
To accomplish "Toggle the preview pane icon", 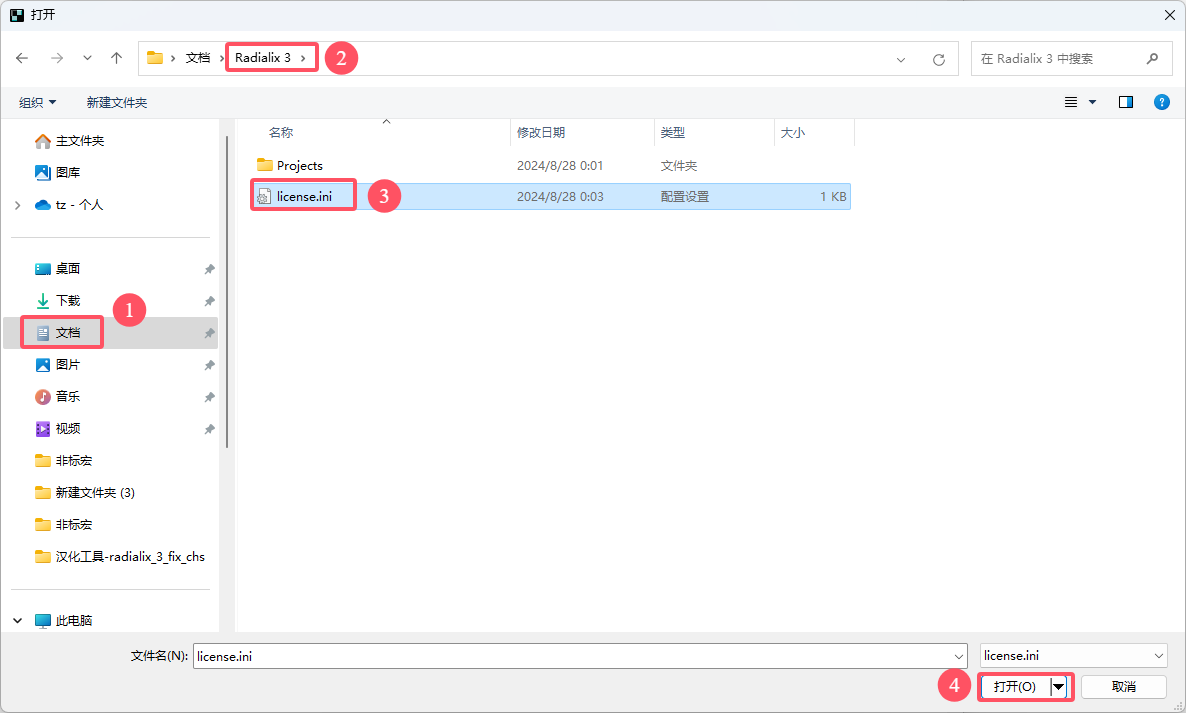I will point(1125,102).
